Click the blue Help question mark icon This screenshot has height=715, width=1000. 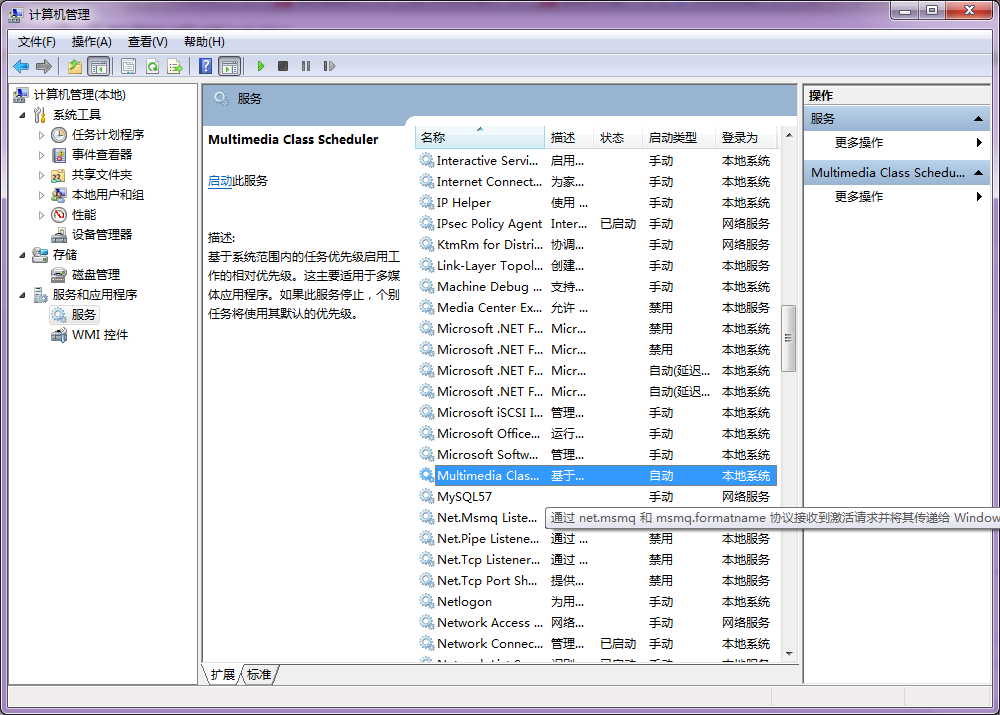205,66
